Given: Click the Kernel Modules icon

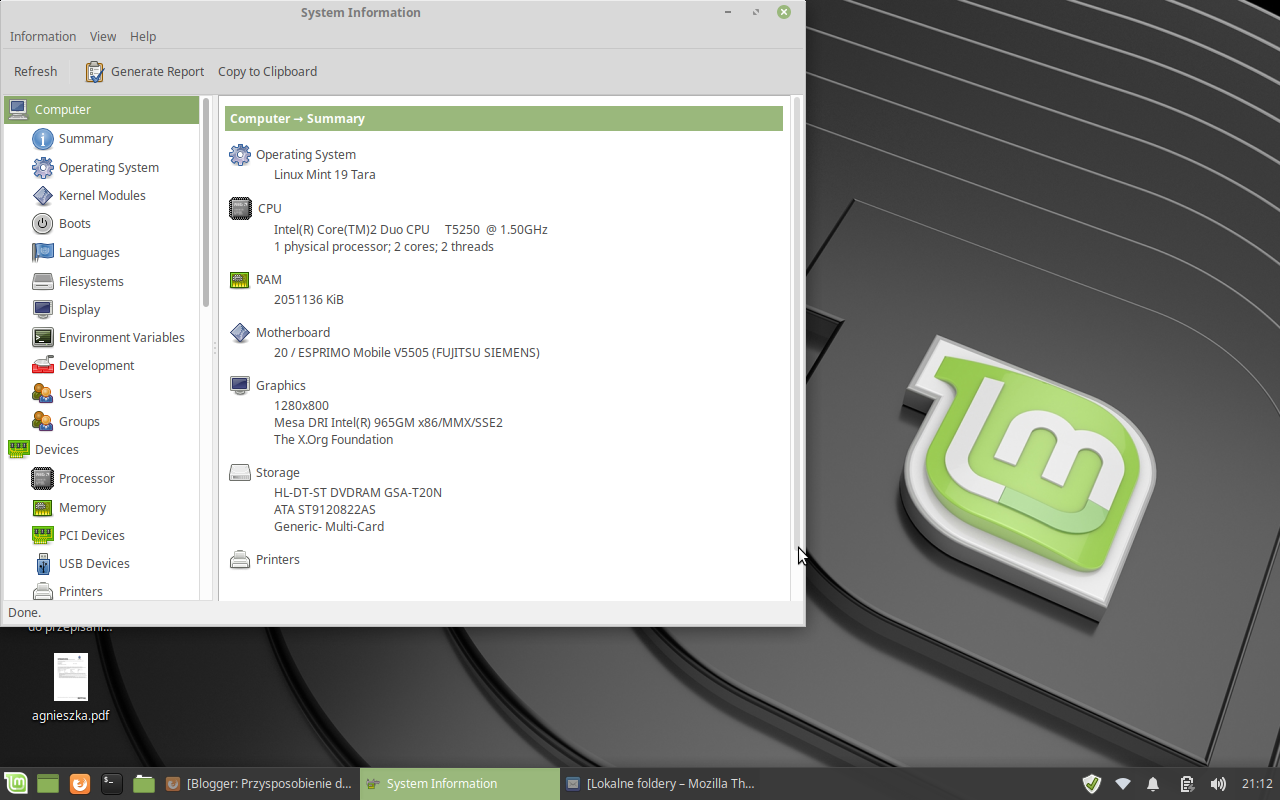Looking at the screenshot, I should (42, 195).
